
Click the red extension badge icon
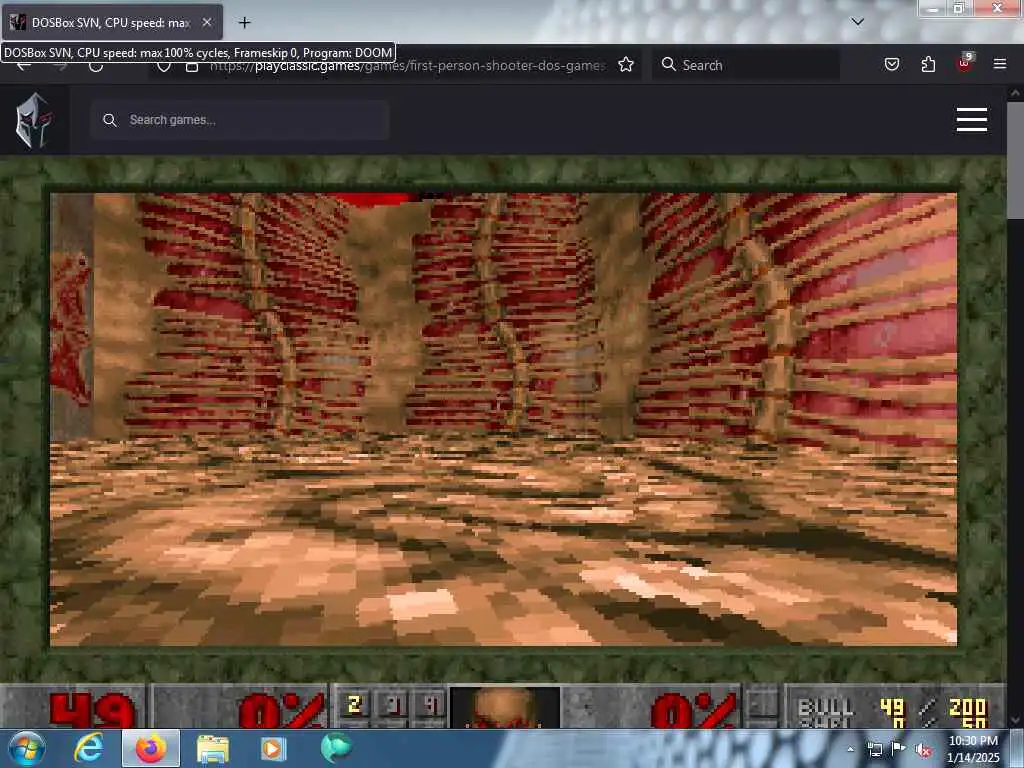point(965,63)
